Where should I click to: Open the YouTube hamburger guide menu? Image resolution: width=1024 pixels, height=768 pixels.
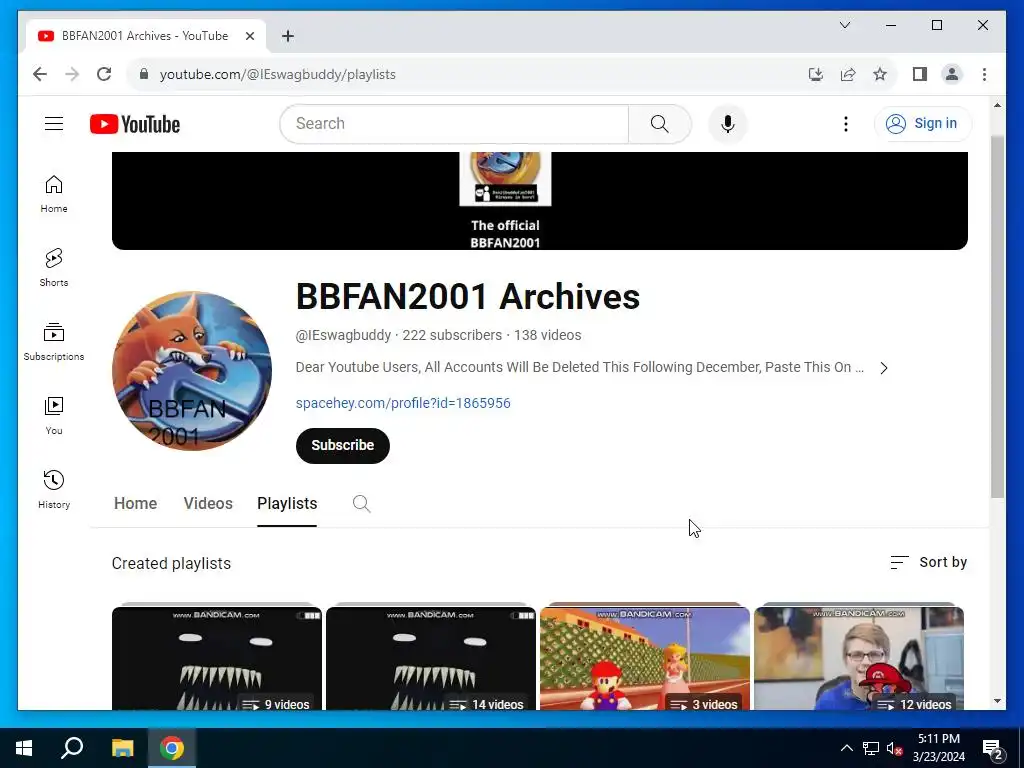(x=54, y=123)
